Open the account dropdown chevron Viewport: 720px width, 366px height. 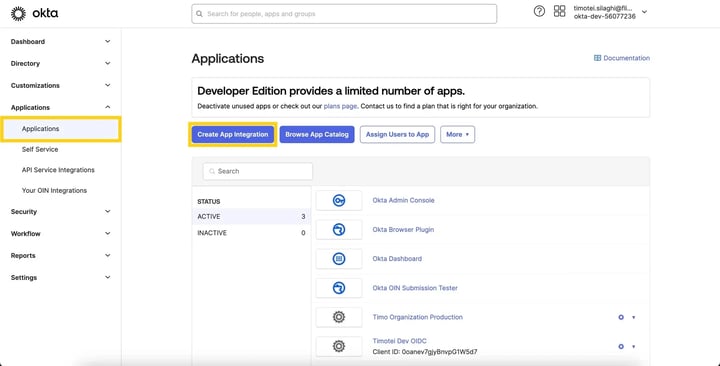[644, 12]
